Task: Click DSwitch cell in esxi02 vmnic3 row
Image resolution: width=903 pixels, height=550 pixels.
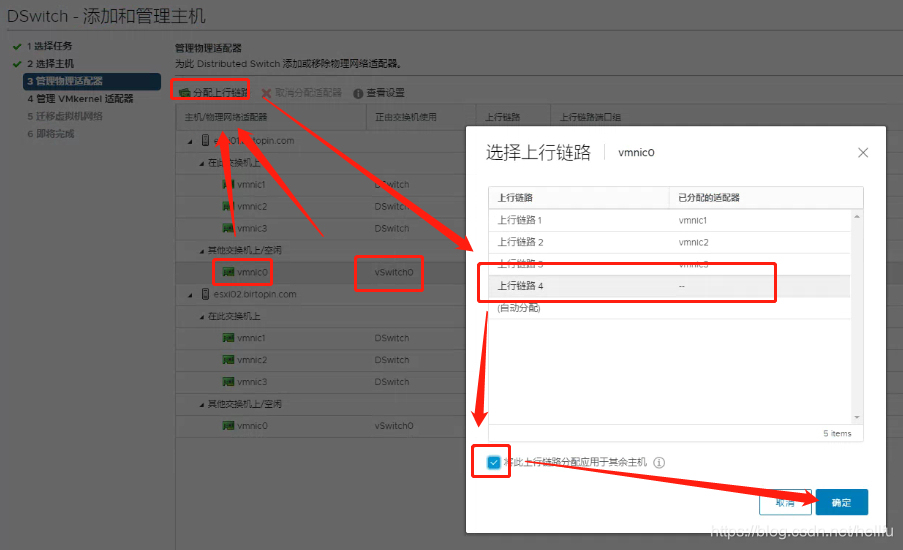Action: click(x=392, y=382)
